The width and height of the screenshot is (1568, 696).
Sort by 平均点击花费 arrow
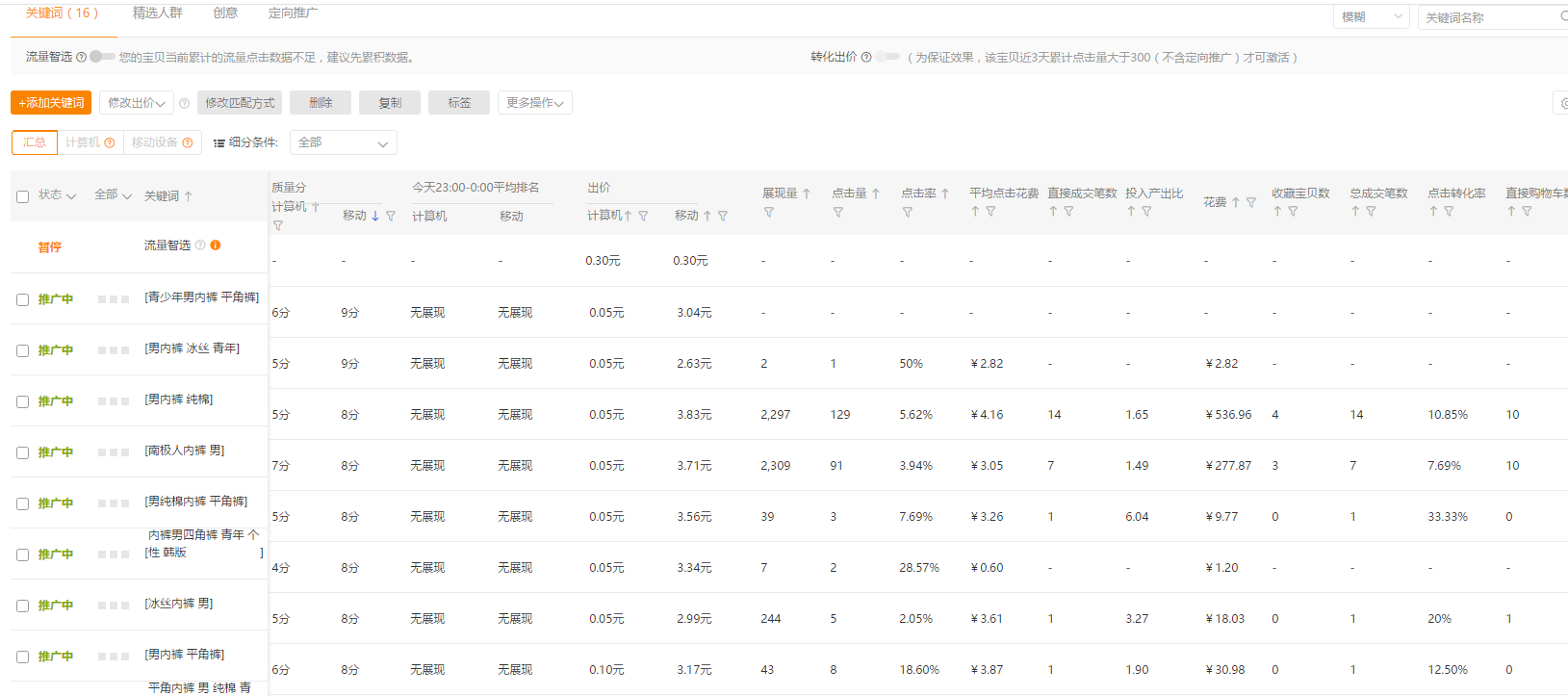tap(975, 212)
